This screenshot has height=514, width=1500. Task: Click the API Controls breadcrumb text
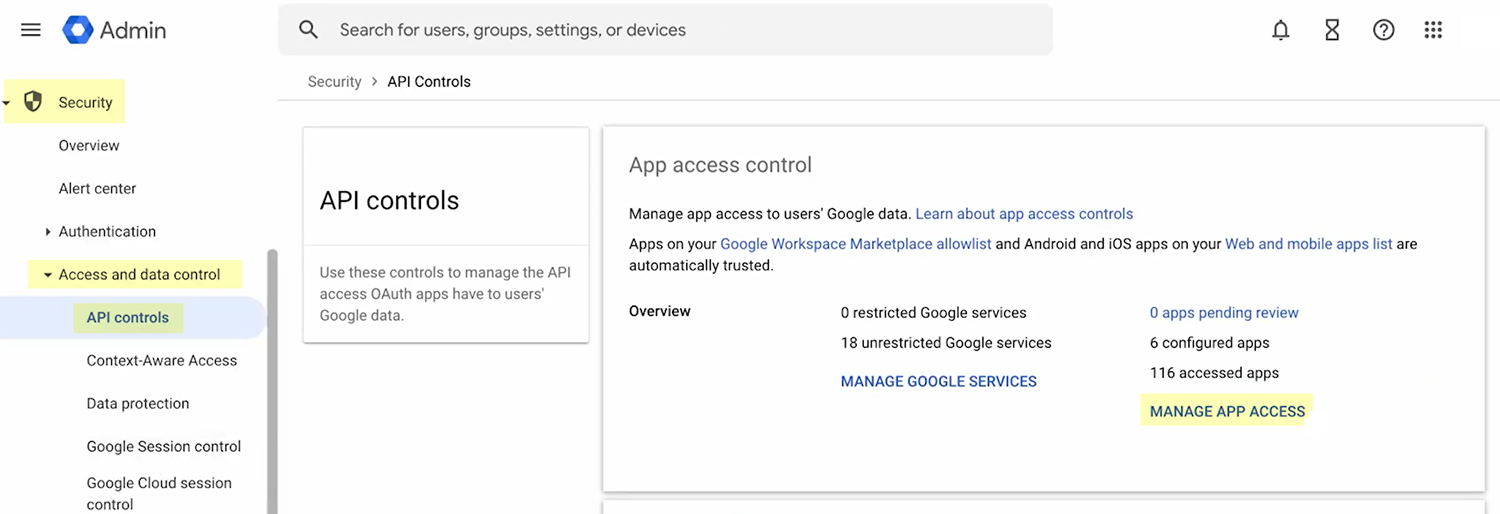(429, 82)
